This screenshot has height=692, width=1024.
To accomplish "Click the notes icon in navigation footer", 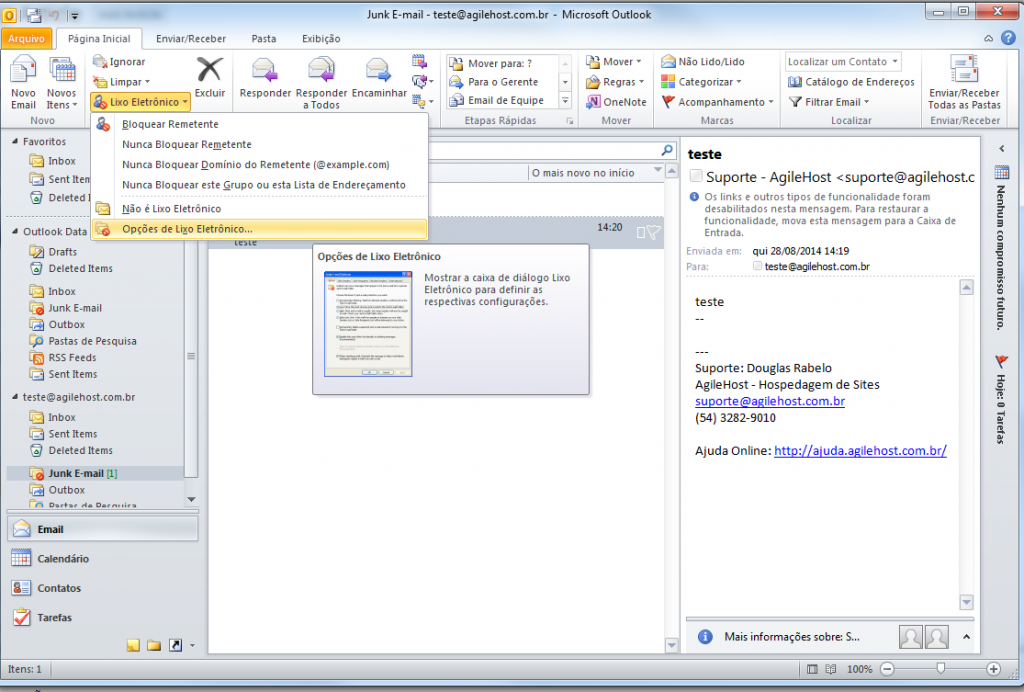I will coord(133,646).
